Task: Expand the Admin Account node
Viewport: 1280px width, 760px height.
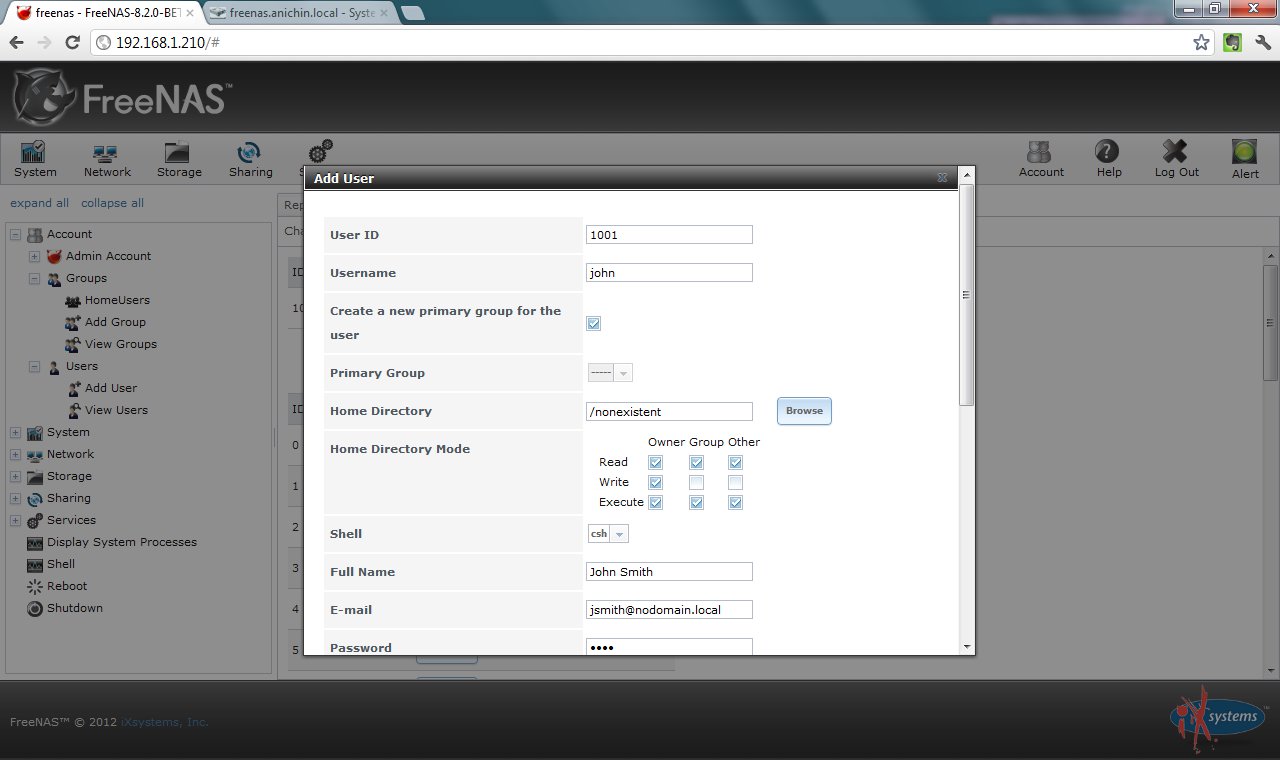Action: point(34,257)
